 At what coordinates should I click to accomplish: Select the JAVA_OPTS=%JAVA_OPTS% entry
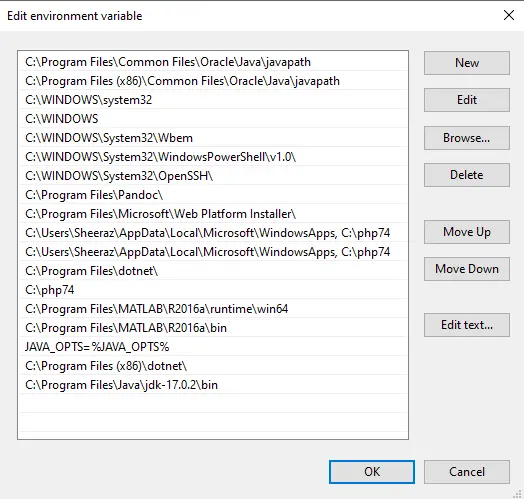(213, 347)
